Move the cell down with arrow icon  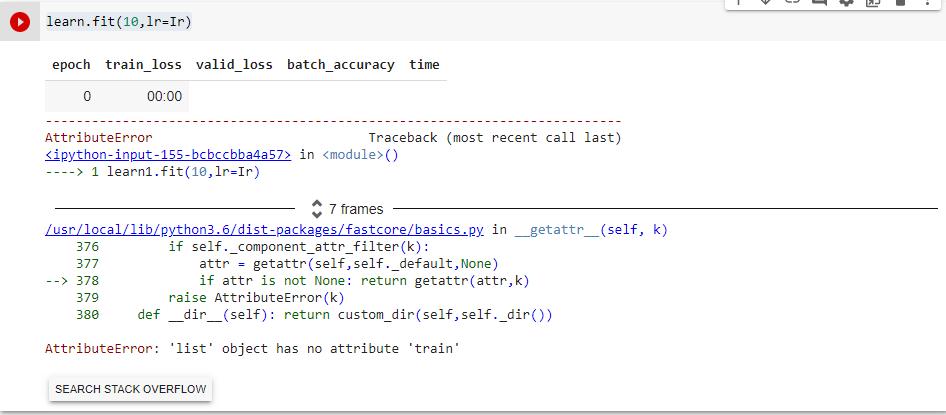pyautogui.click(x=767, y=3)
